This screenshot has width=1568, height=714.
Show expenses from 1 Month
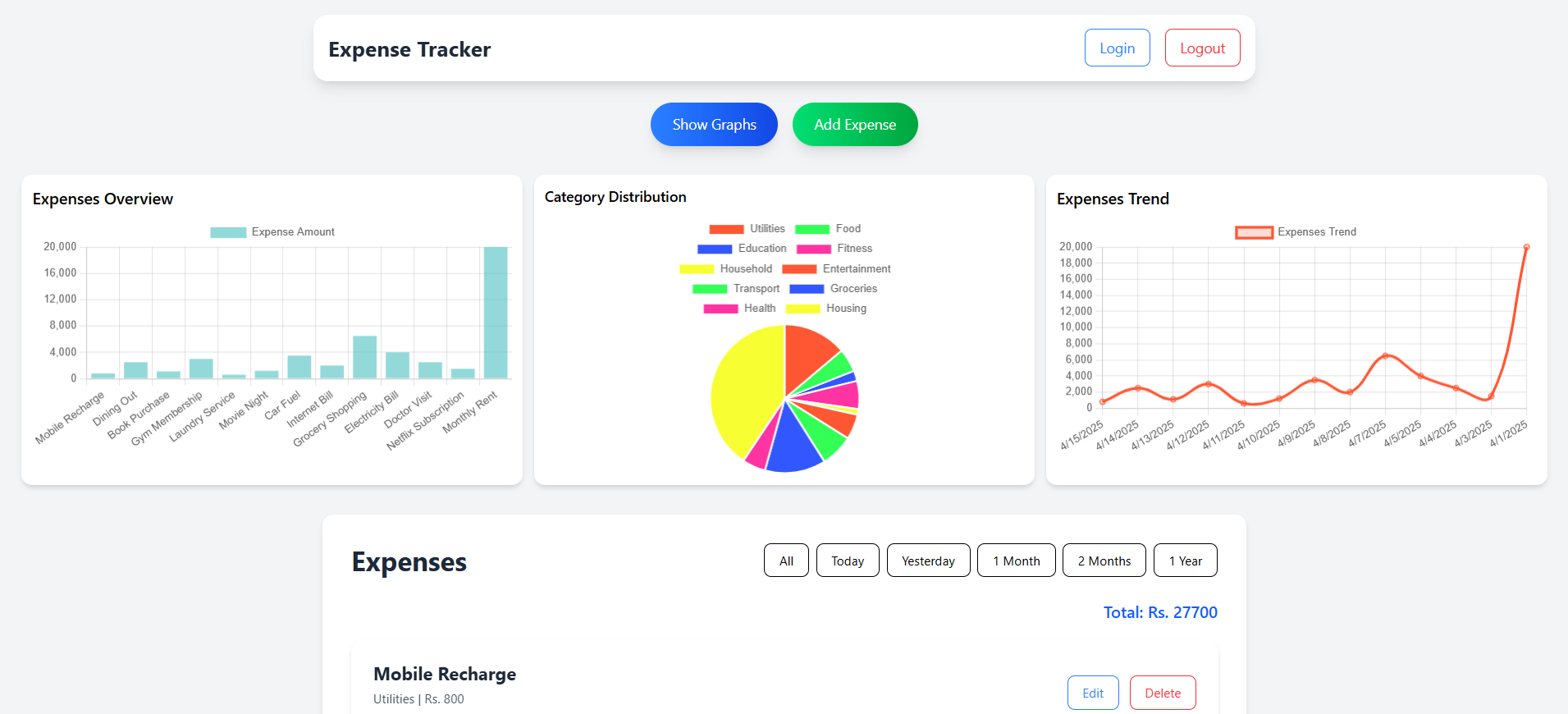[1016, 561]
